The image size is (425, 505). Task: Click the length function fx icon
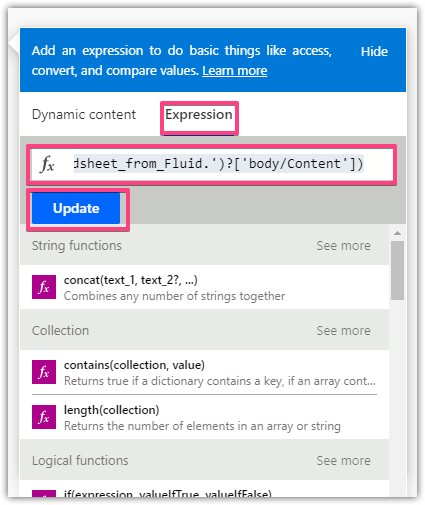click(x=44, y=417)
